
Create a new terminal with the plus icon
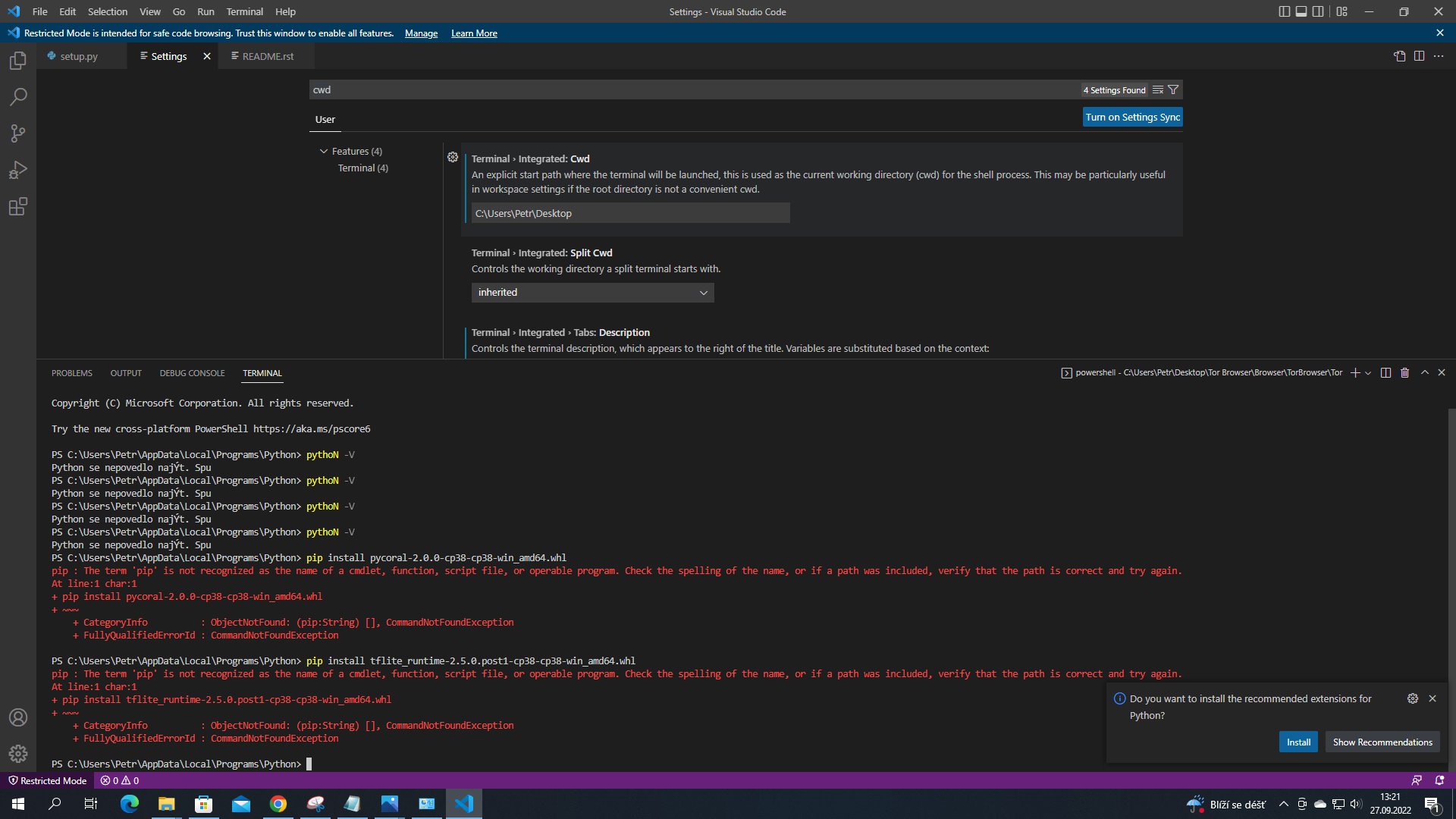point(1355,372)
